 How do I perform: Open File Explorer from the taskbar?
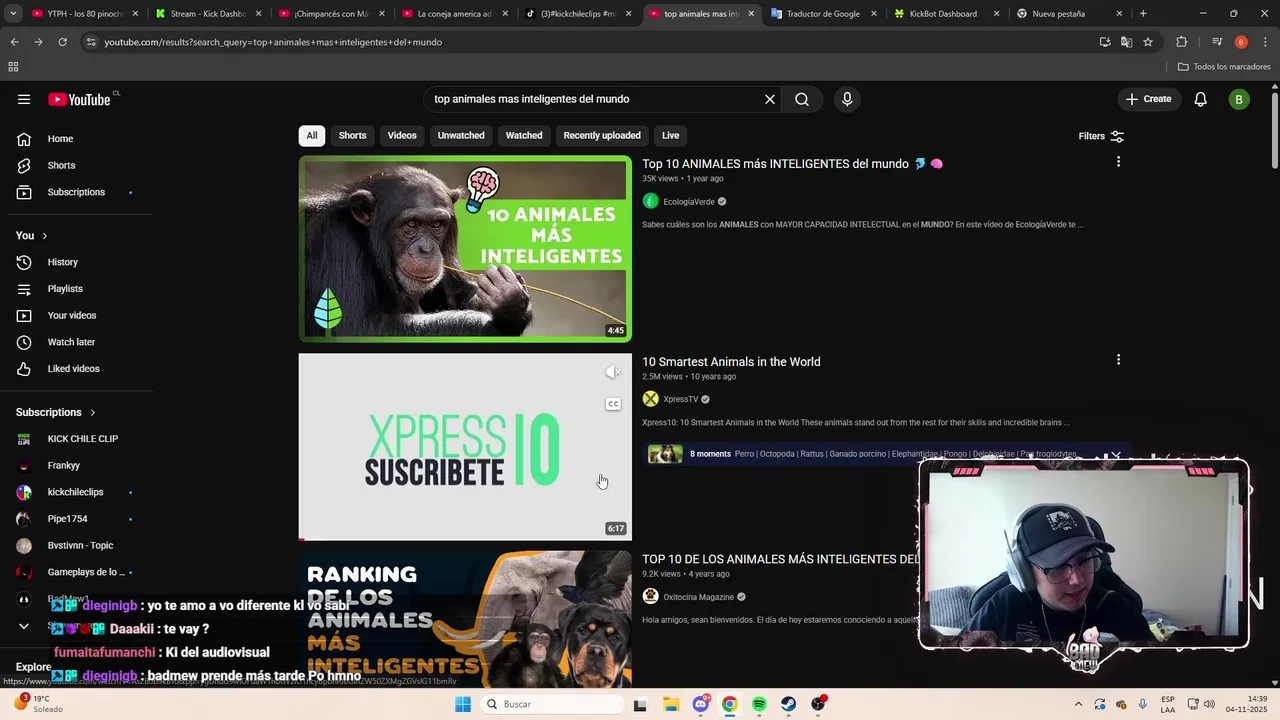[670, 704]
